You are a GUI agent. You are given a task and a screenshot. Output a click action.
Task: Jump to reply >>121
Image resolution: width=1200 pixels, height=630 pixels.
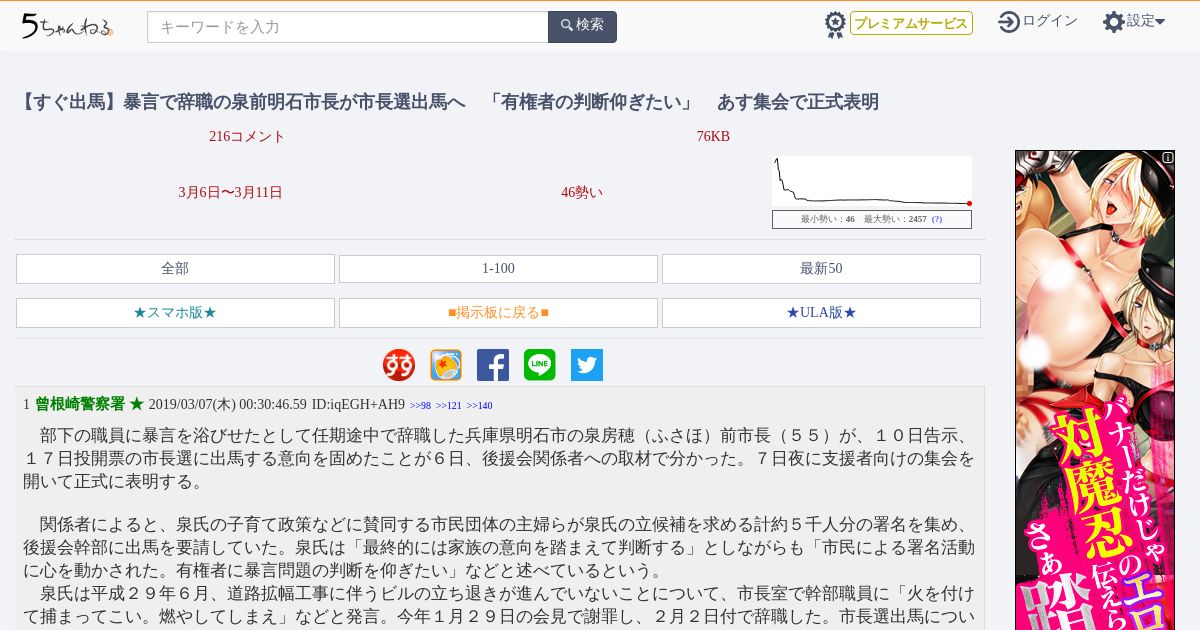(449, 406)
